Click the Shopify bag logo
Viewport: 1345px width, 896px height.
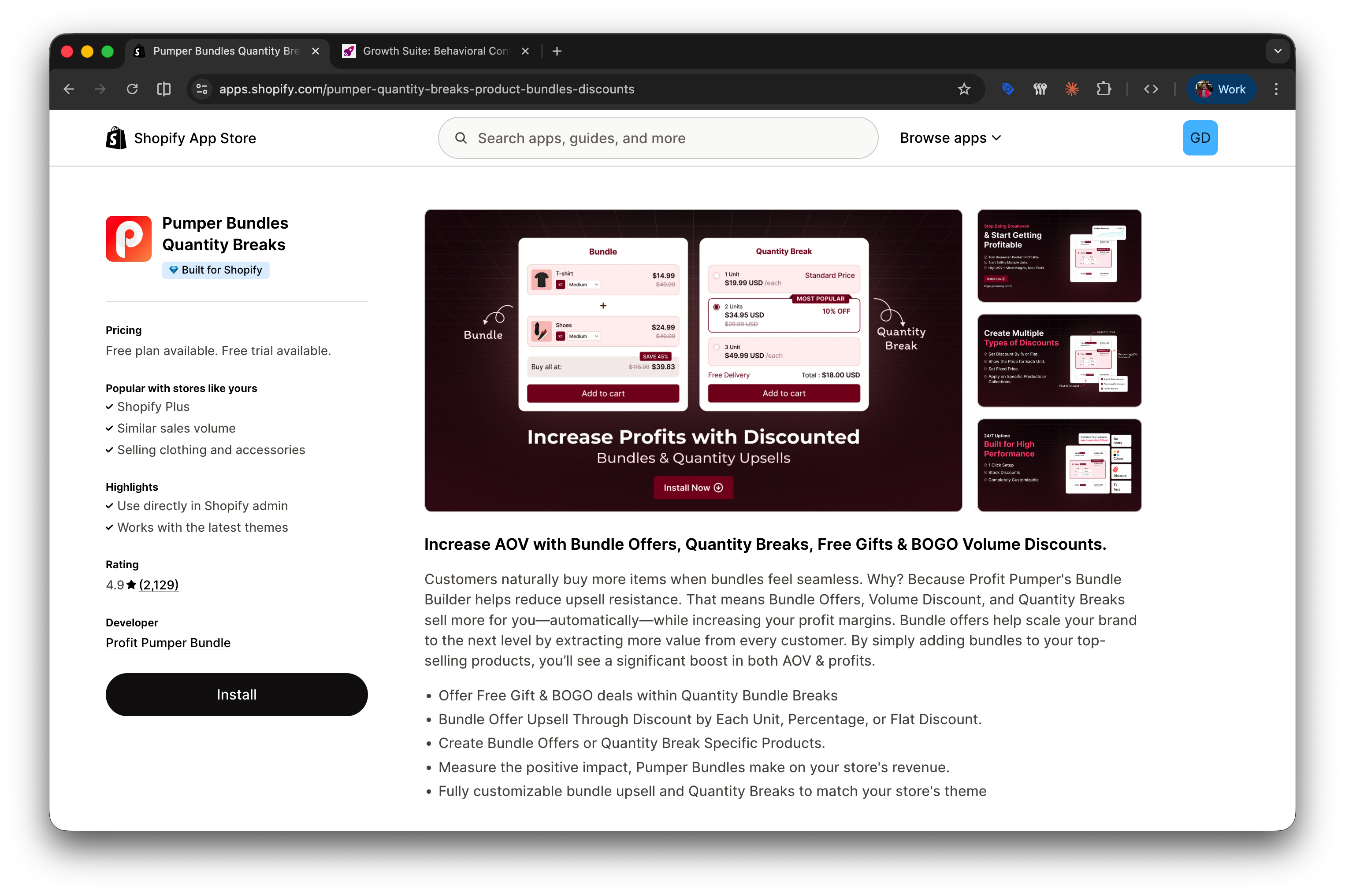pyautogui.click(x=116, y=138)
